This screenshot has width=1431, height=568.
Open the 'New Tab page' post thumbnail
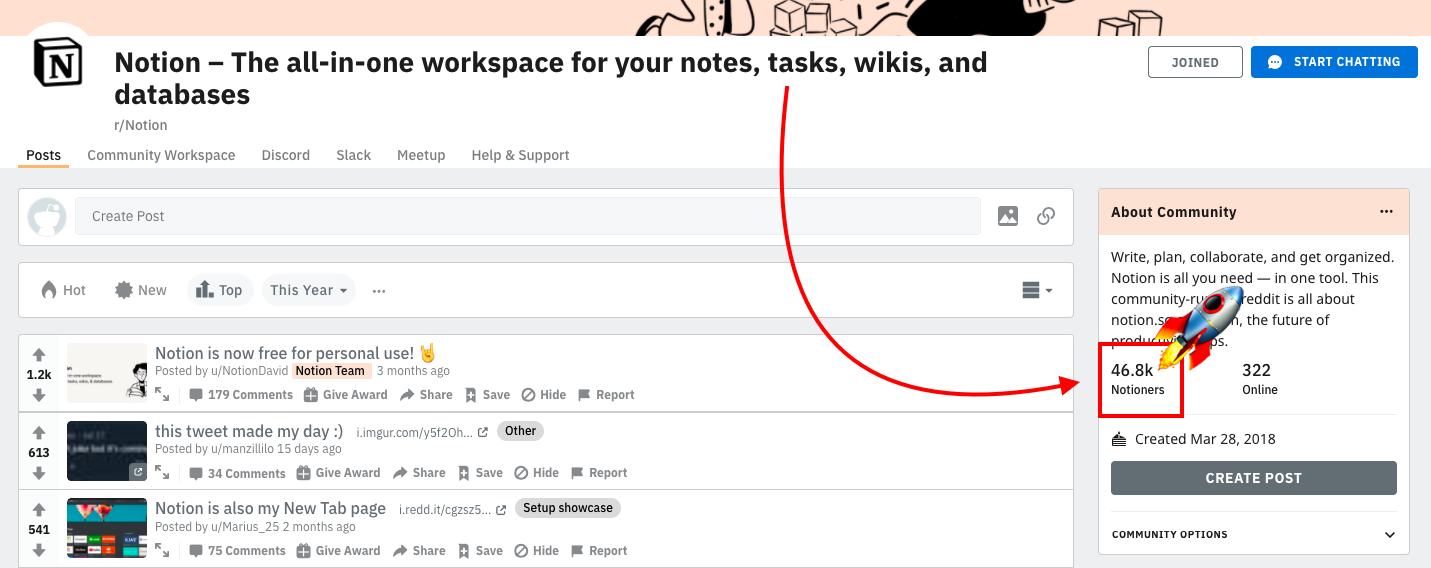[x=107, y=528]
